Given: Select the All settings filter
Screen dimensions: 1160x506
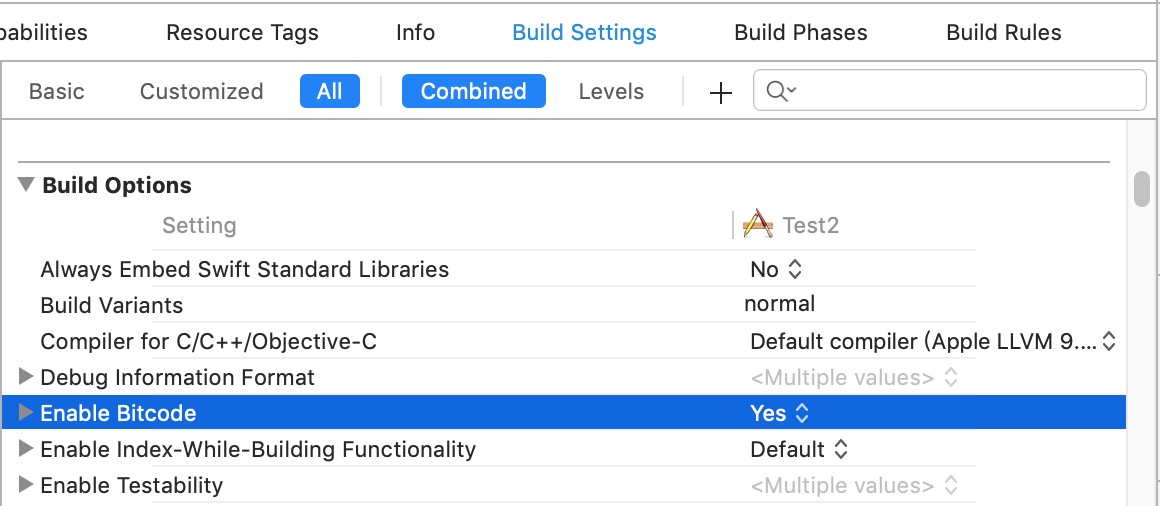Looking at the screenshot, I should point(329,91).
